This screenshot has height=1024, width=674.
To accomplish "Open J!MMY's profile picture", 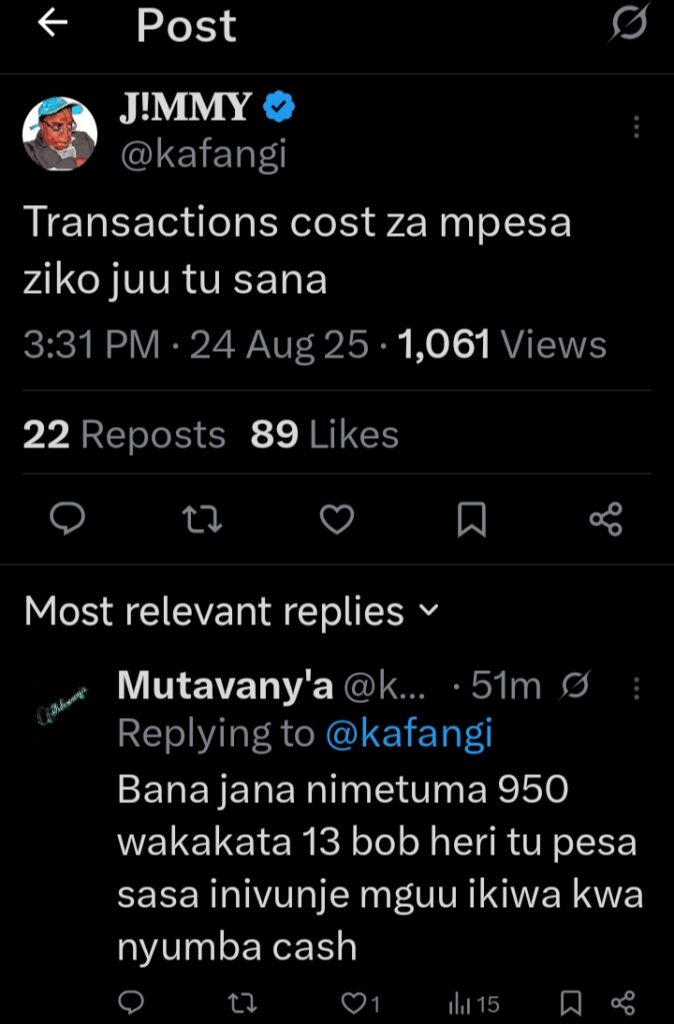I will click(x=60, y=134).
